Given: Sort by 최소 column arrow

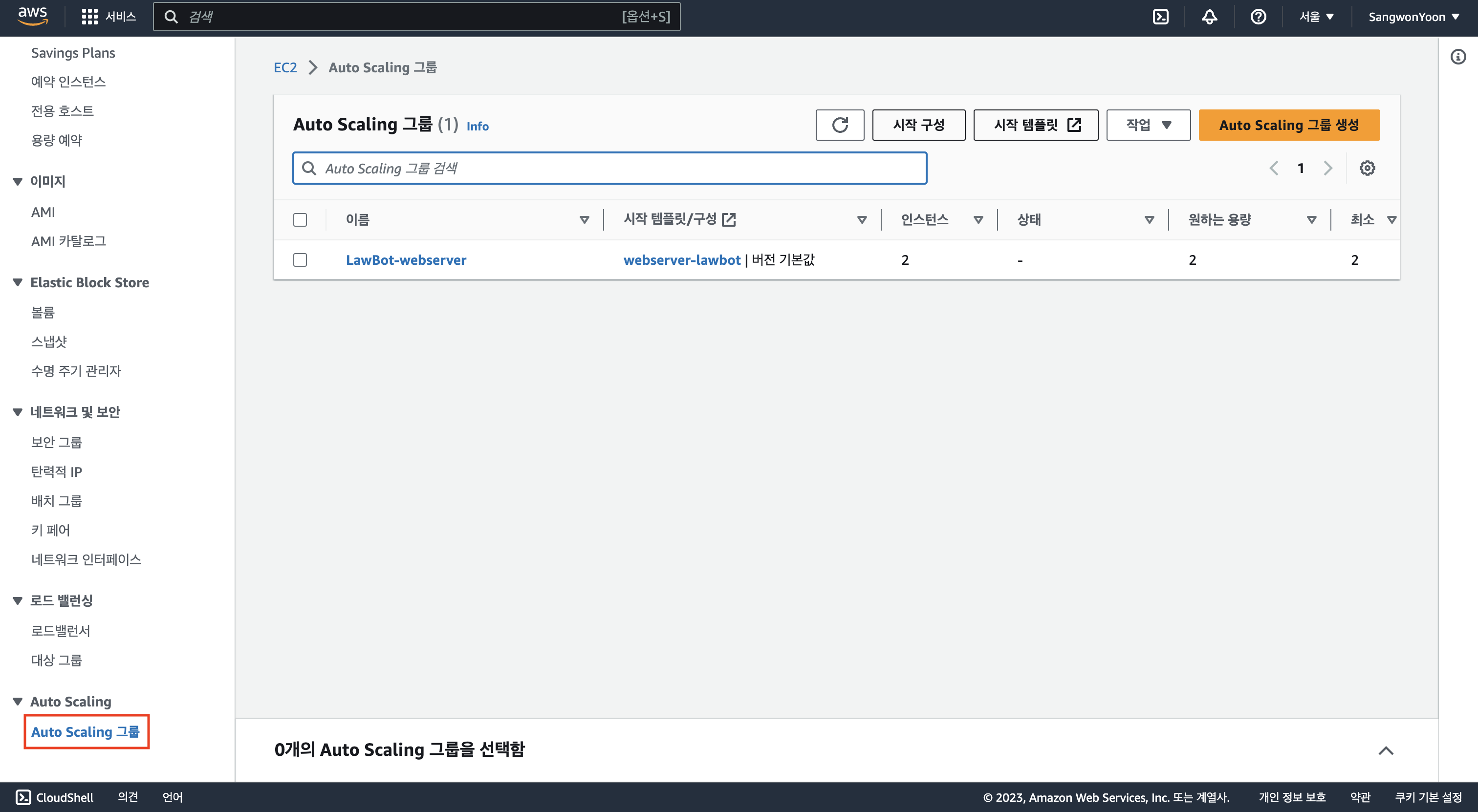Looking at the screenshot, I should pos(1391,220).
